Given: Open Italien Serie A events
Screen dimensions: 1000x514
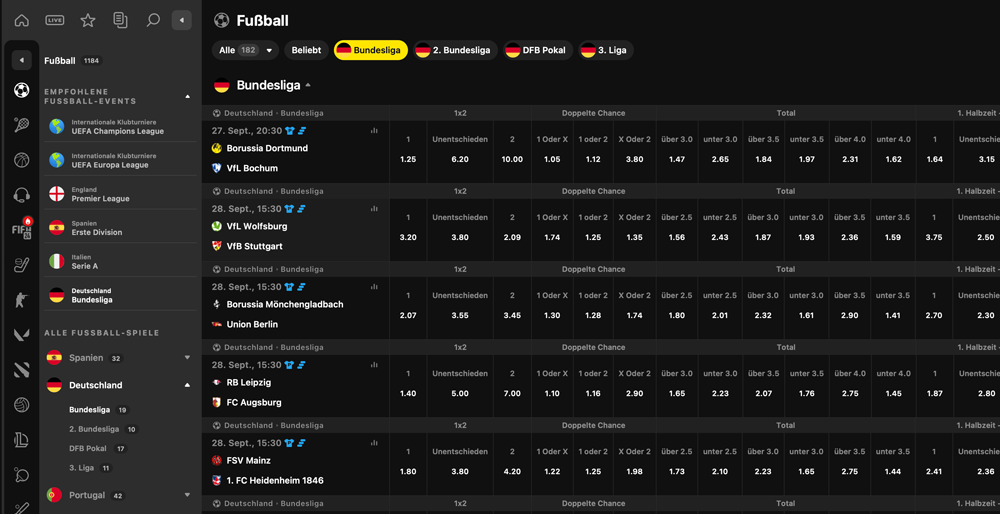Looking at the screenshot, I should pyautogui.click(x=120, y=262).
